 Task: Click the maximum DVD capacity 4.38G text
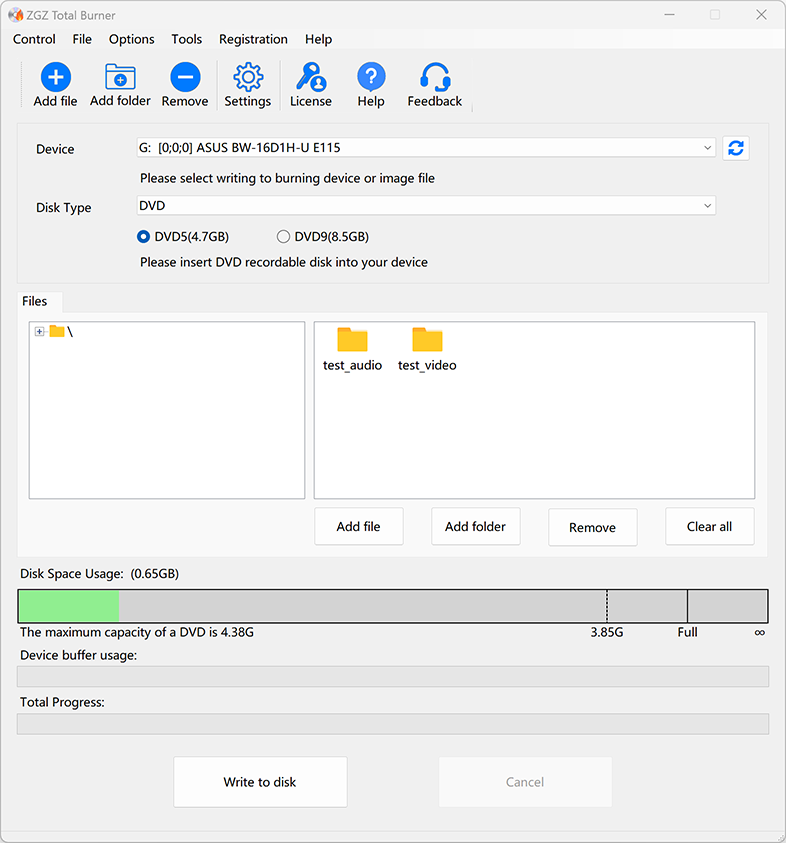click(x=137, y=632)
